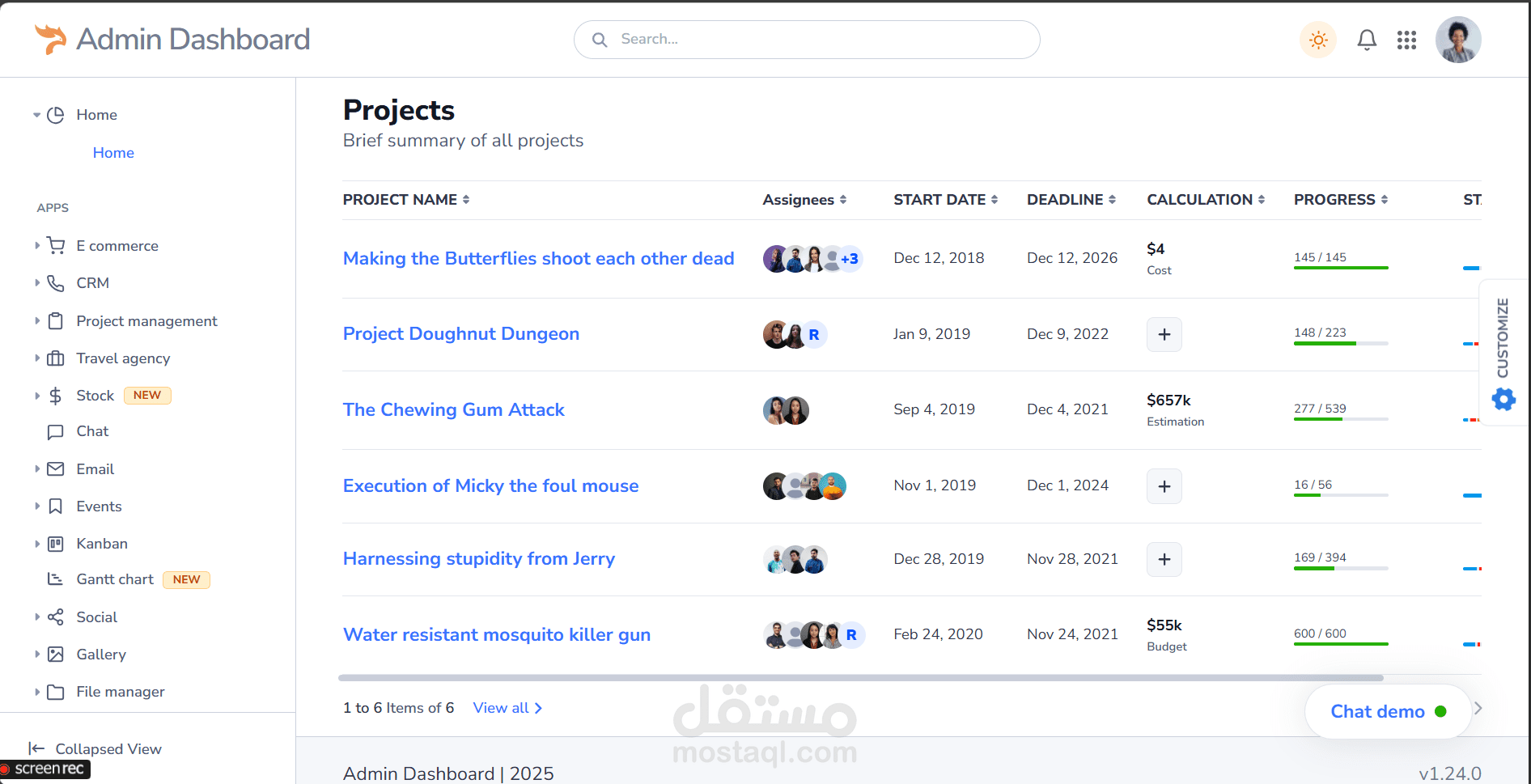Toggle Collapsed View of the sidebar
1531x784 pixels.
click(95, 748)
